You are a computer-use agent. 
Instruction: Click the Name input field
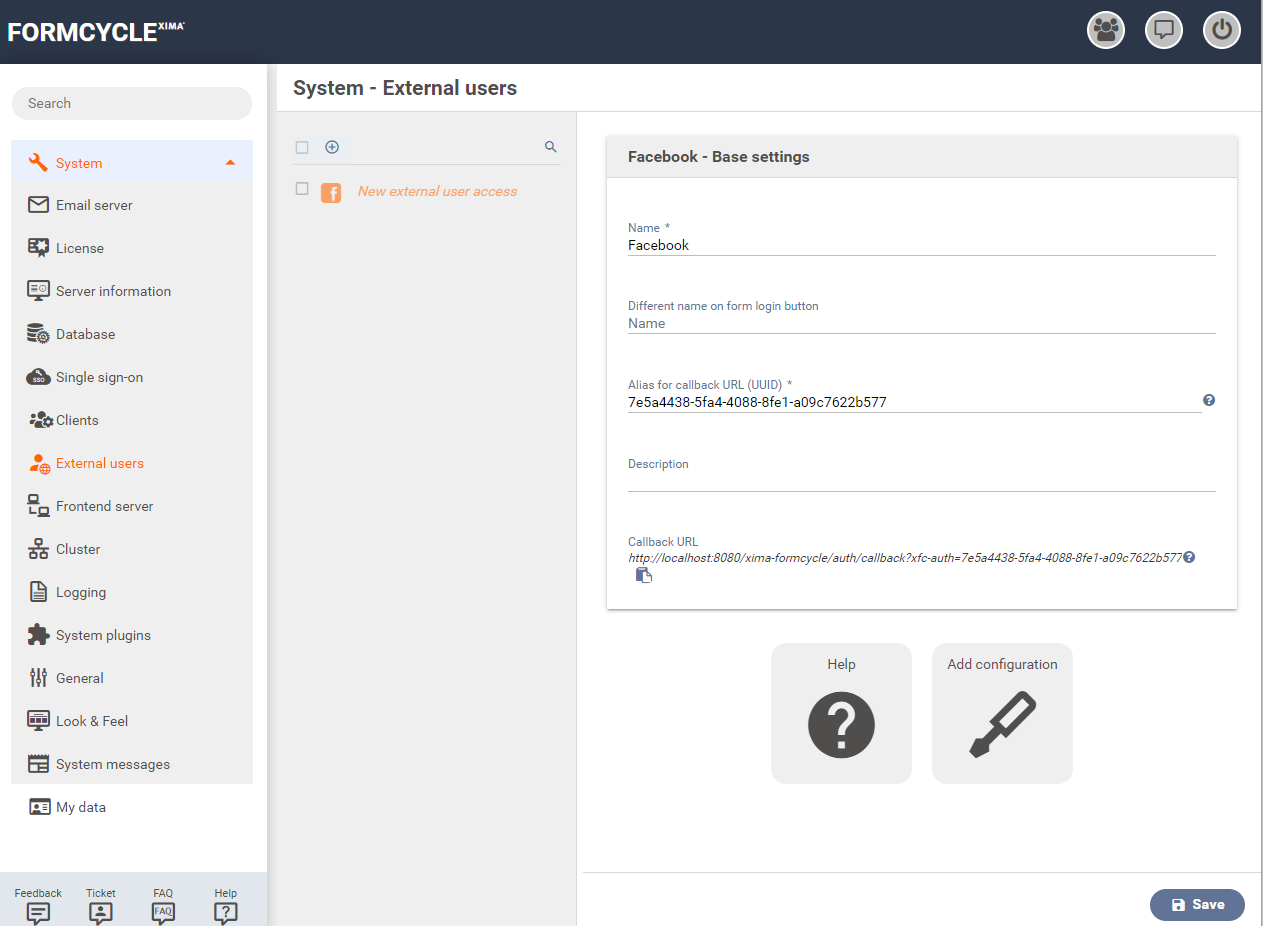pos(920,245)
